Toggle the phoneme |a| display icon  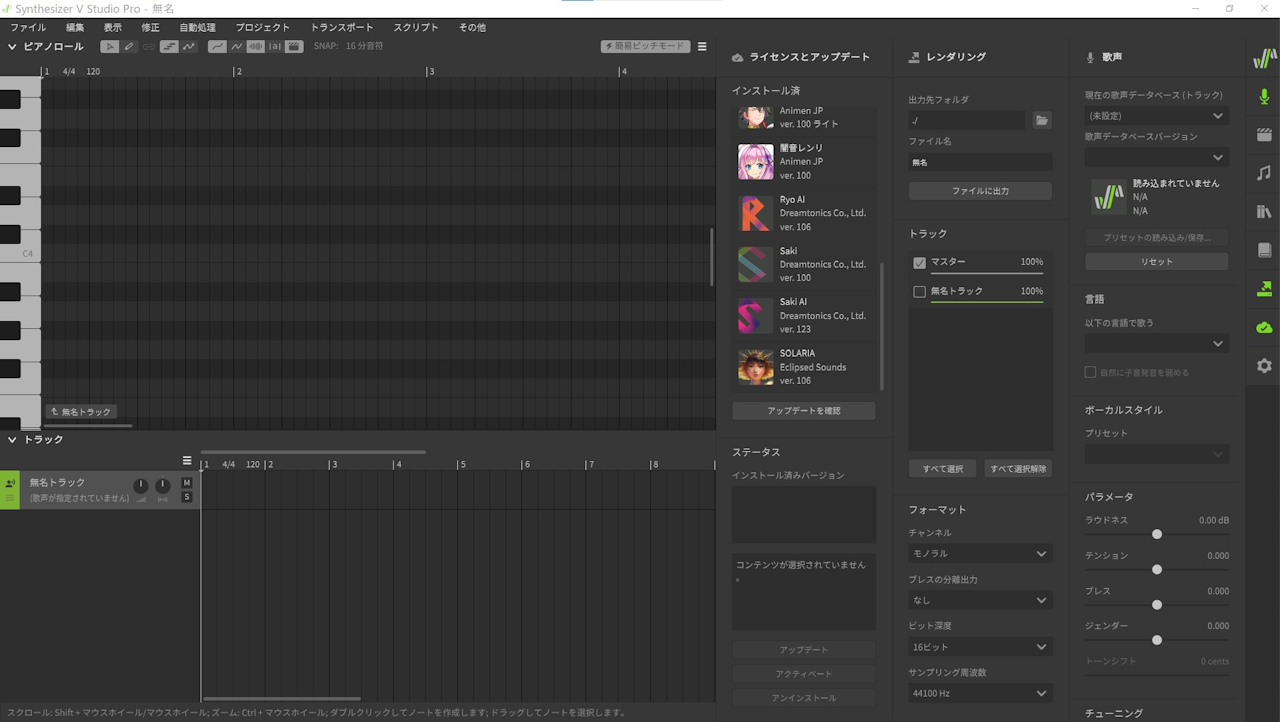(x=275, y=46)
